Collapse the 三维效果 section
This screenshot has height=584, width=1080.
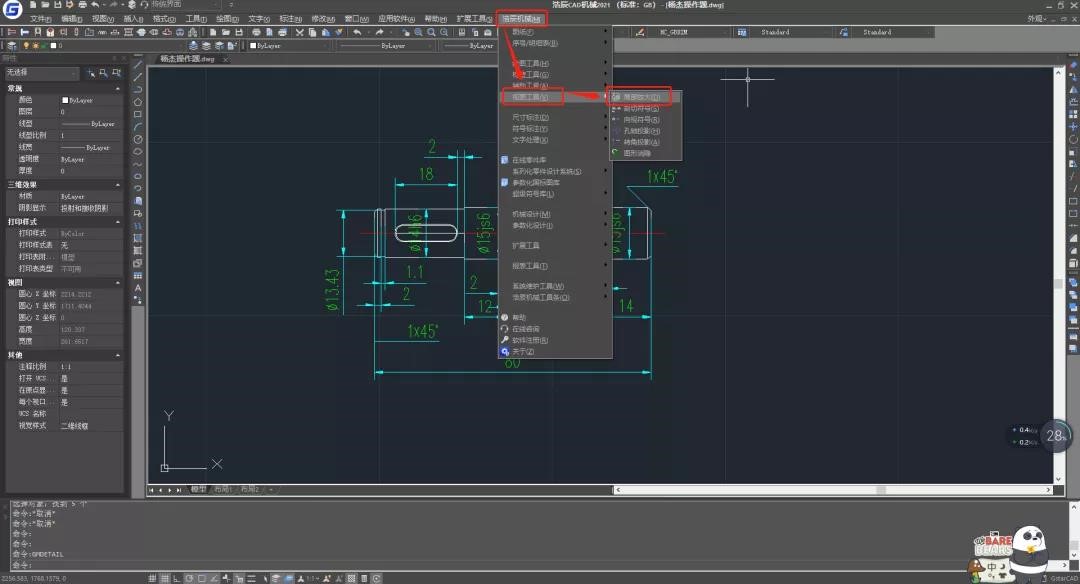(118, 185)
